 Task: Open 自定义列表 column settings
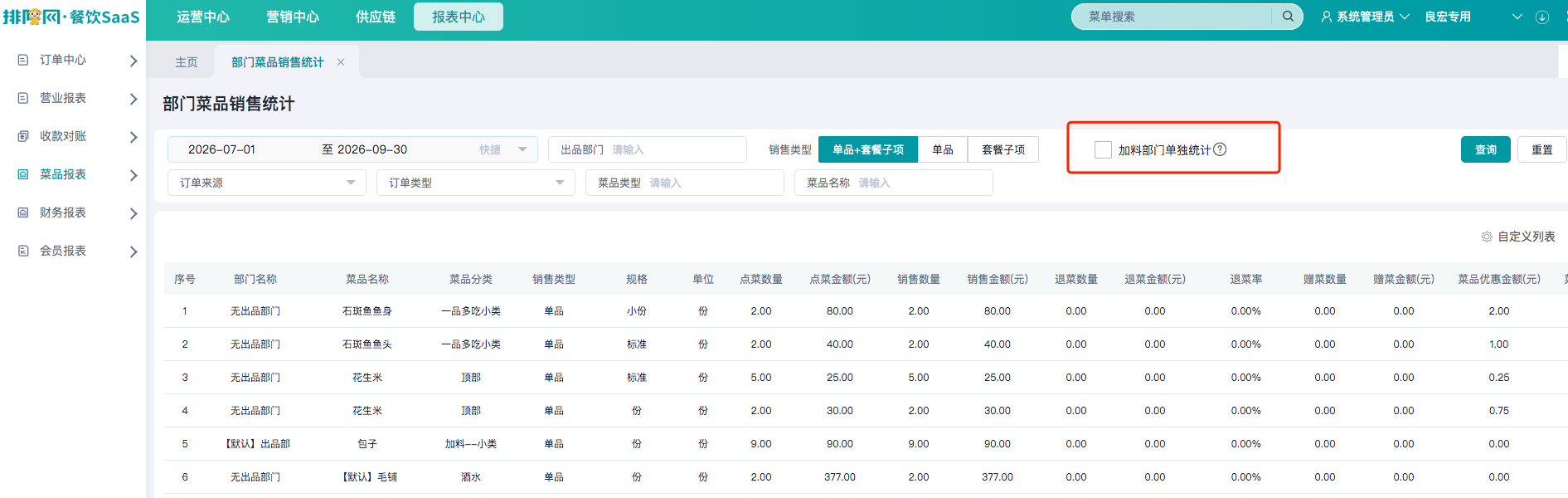(1518, 237)
